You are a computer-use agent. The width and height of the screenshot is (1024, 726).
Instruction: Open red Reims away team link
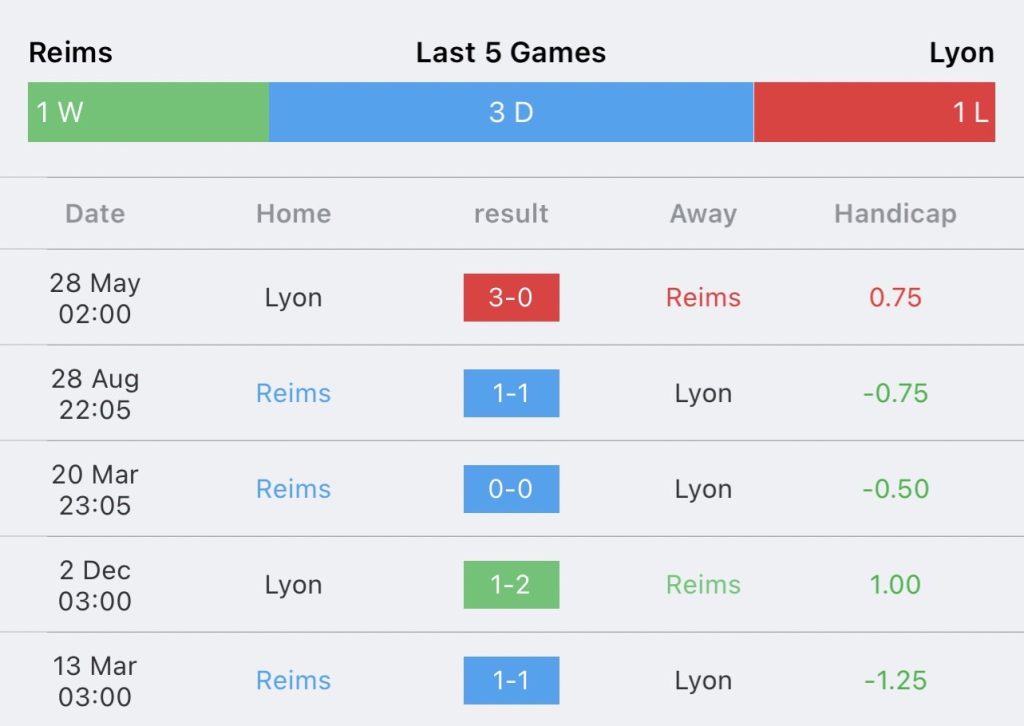click(x=703, y=298)
